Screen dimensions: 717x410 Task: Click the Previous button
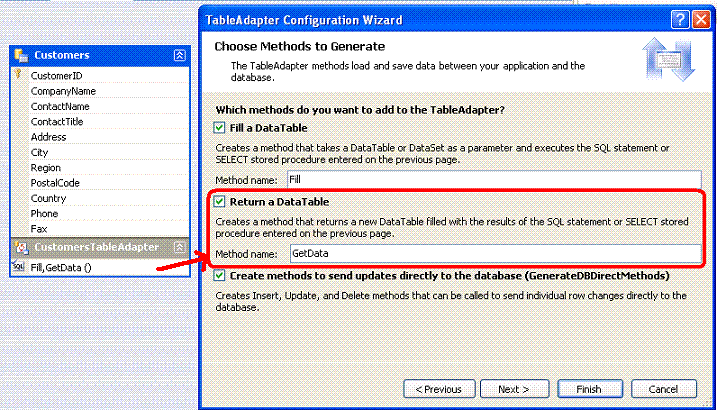[x=439, y=389]
